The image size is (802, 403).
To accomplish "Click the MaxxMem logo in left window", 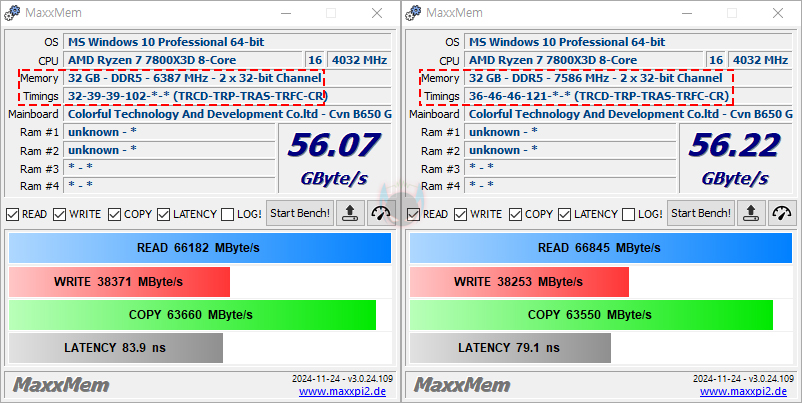I will pyautogui.click(x=61, y=385).
